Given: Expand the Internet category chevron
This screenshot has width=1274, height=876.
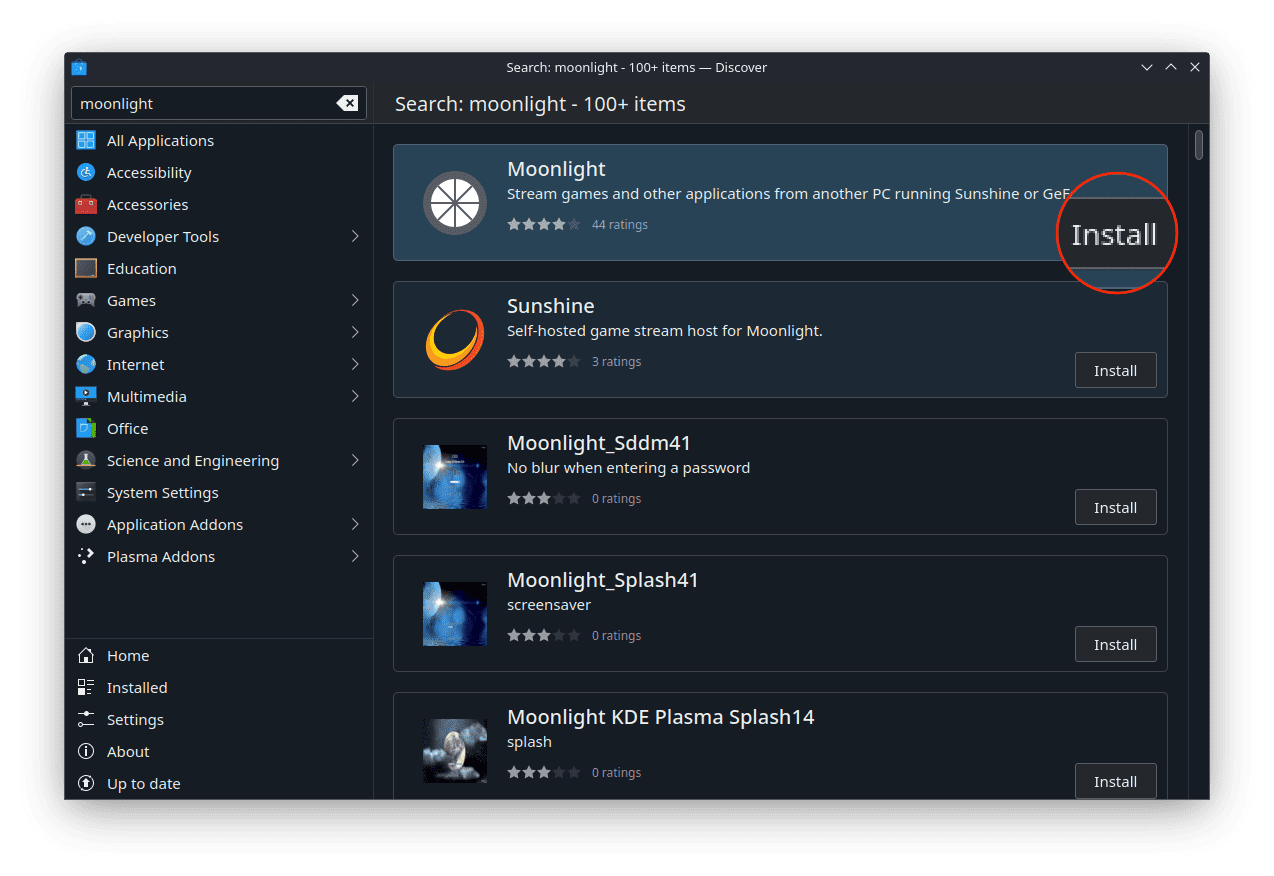Looking at the screenshot, I should click(356, 364).
